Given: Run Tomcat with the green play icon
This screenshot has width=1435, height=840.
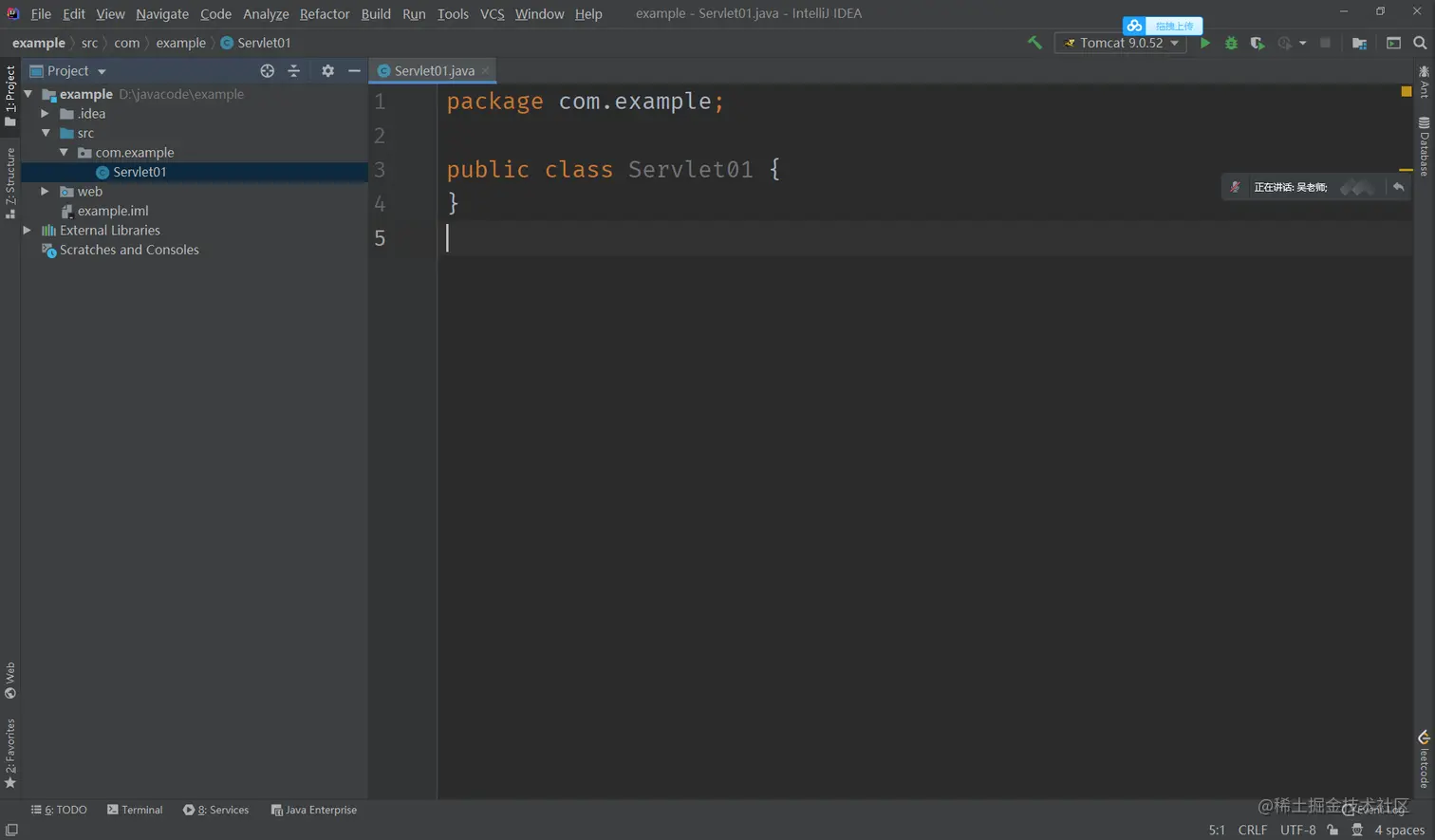Looking at the screenshot, I should pyautogui.click(x=1205, y=43).
